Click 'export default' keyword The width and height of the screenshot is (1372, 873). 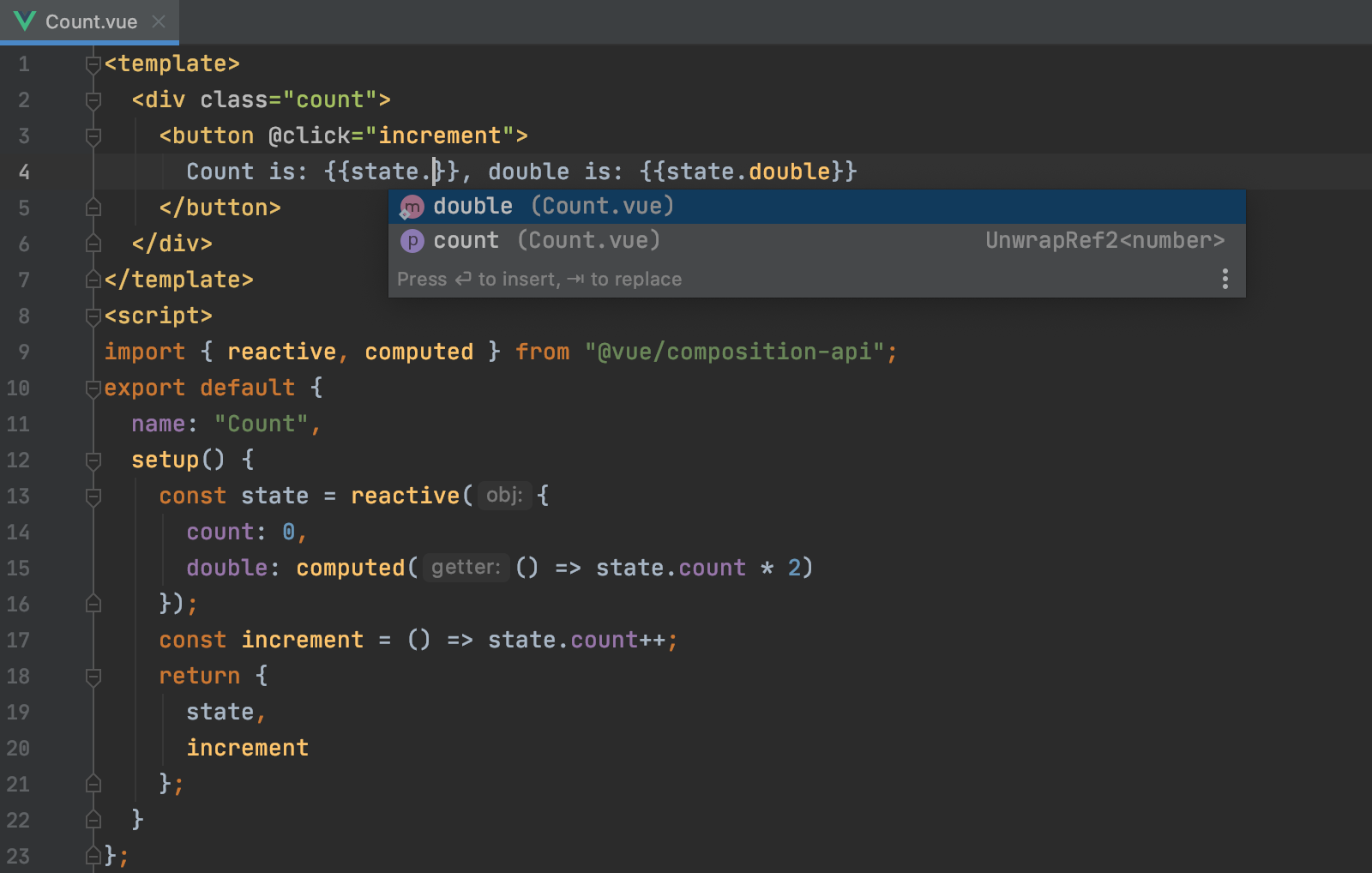coord(200,388)
